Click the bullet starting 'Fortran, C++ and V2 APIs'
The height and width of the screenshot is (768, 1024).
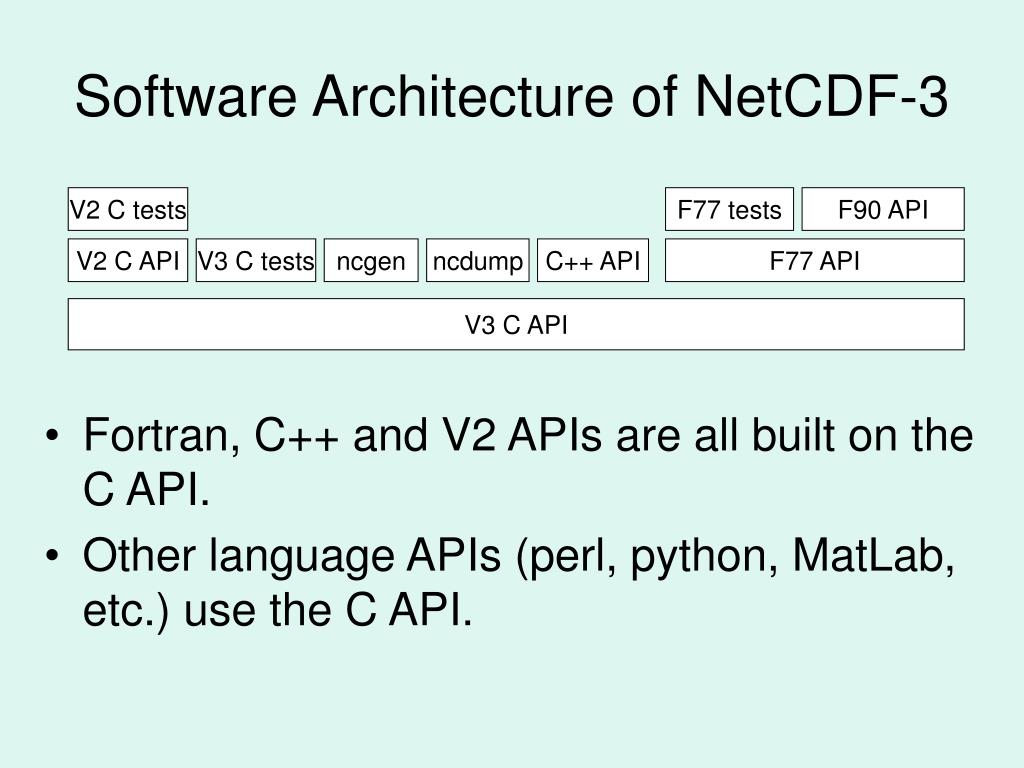pyautogui.click(x=509, y=461)
